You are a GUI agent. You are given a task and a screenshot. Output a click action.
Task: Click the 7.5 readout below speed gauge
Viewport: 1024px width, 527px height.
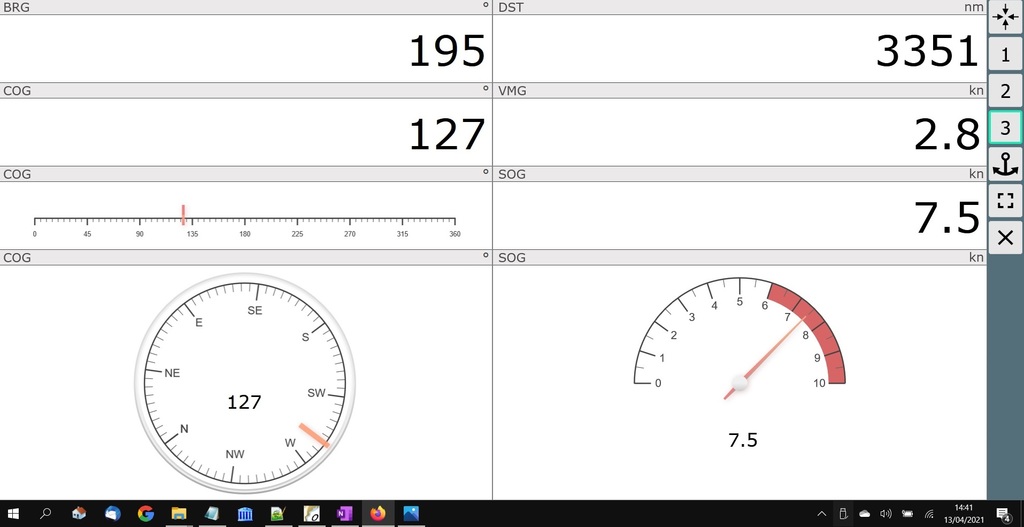coord(743,440)
